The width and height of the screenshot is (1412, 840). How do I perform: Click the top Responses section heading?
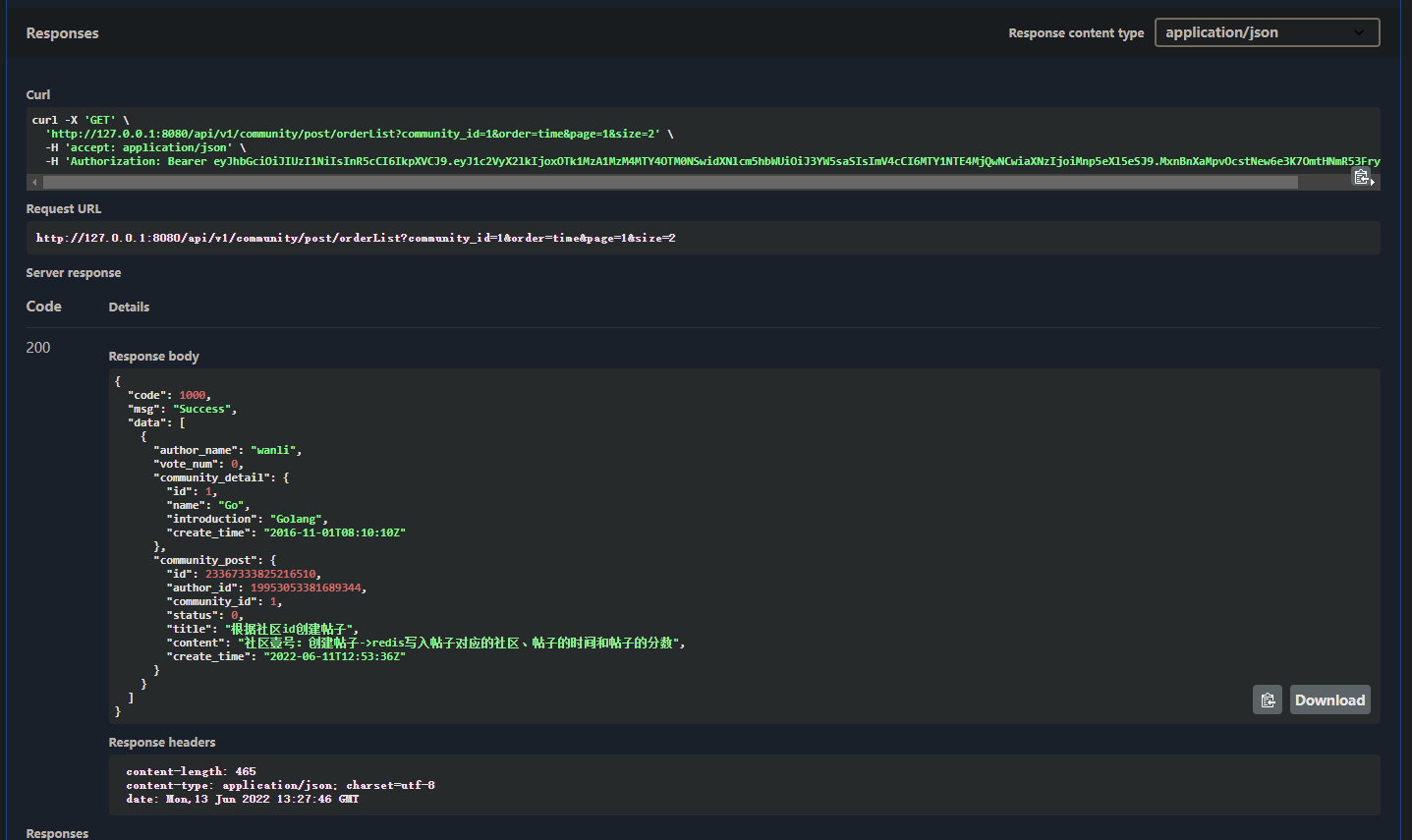(x=62, y=32)
